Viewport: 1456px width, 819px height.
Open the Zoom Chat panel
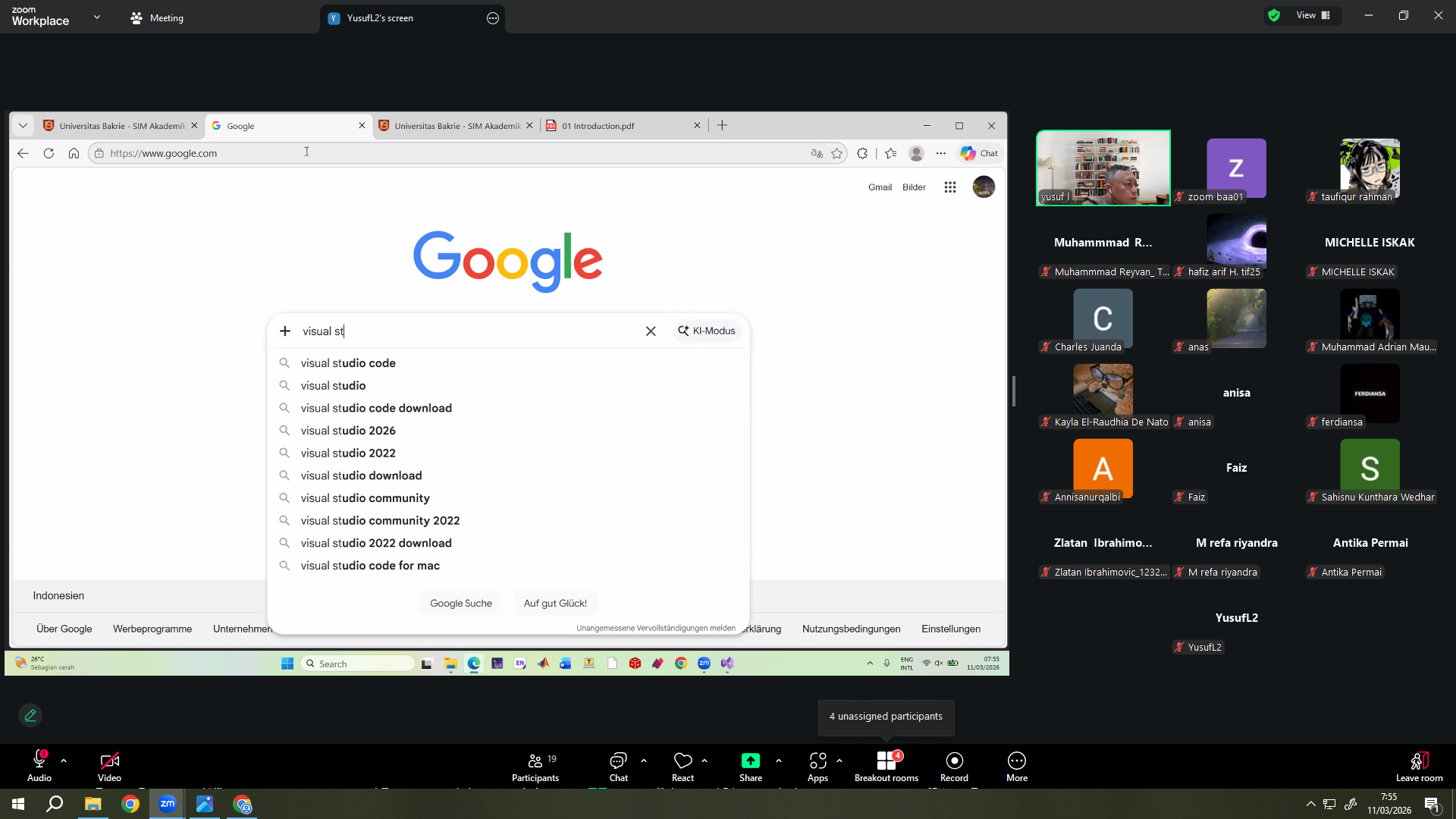click(619, 766)
